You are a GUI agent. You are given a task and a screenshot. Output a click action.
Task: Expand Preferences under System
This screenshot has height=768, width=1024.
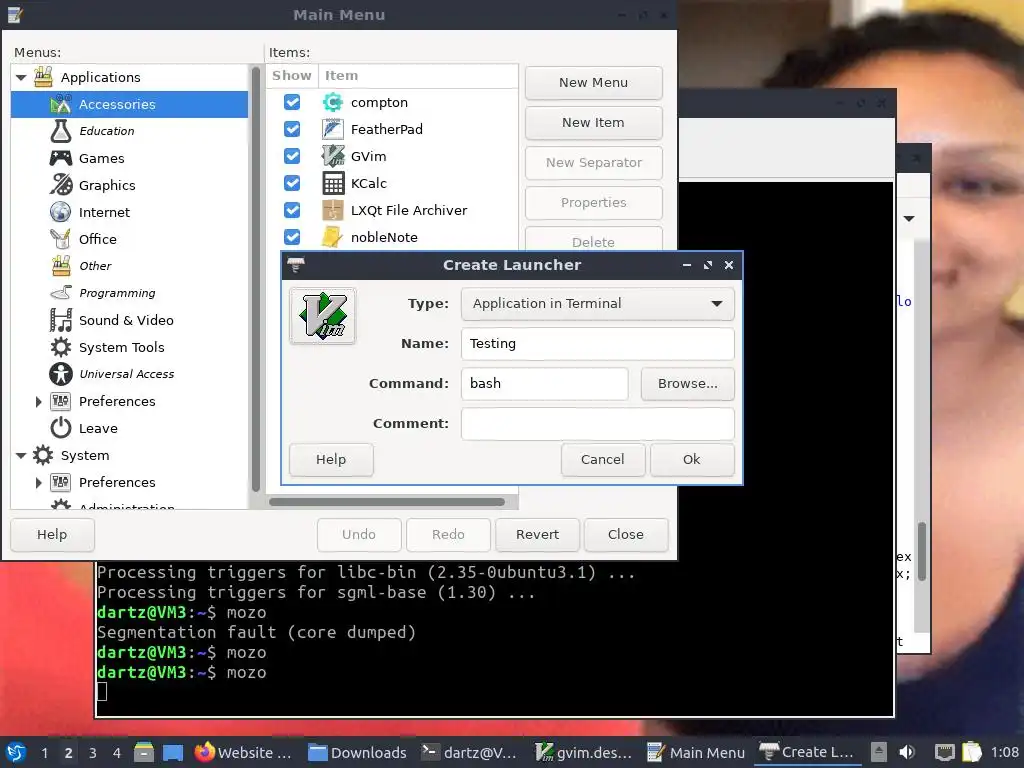(38, 483)
